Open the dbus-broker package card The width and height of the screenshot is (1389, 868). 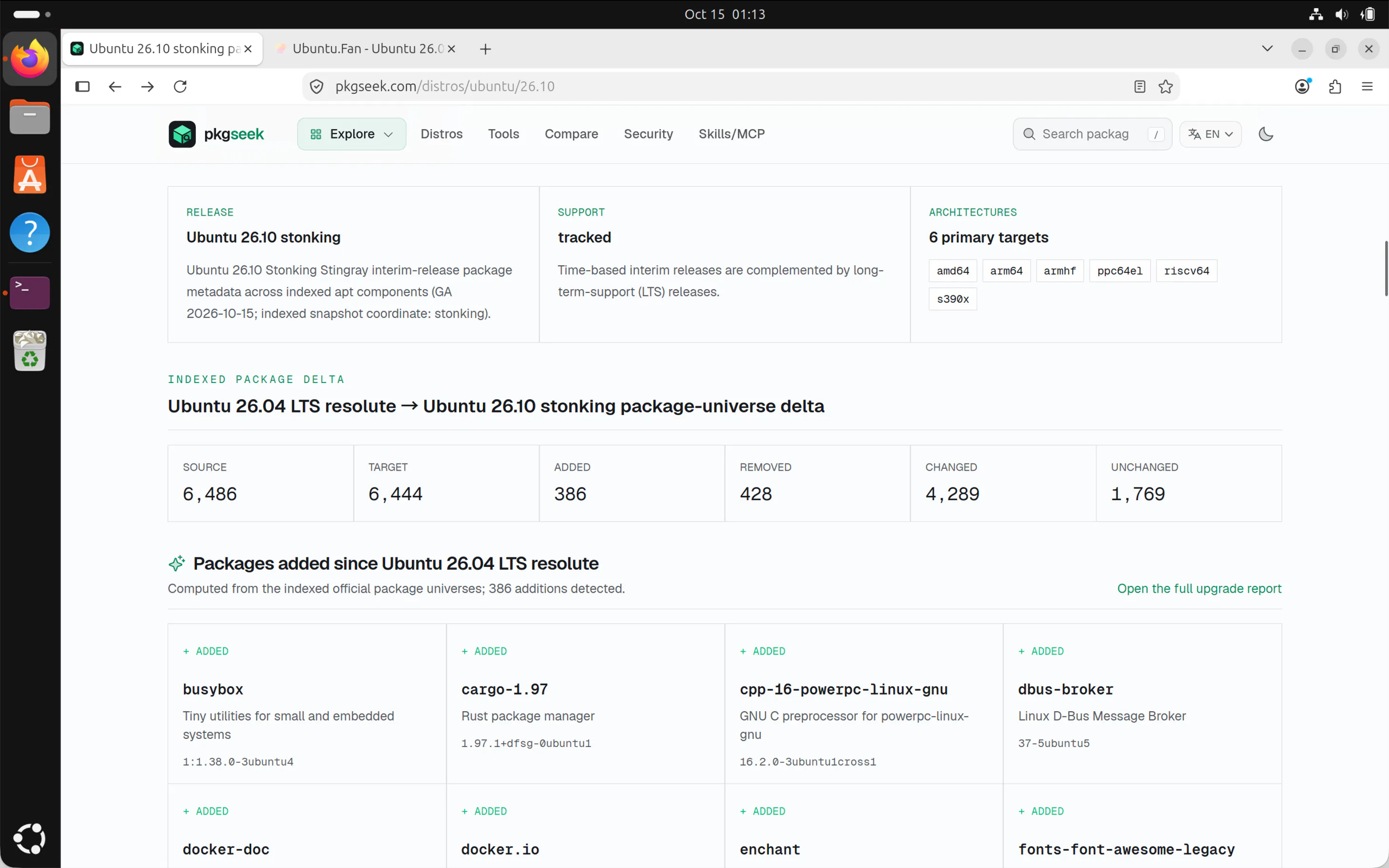tap(1142, 704)
